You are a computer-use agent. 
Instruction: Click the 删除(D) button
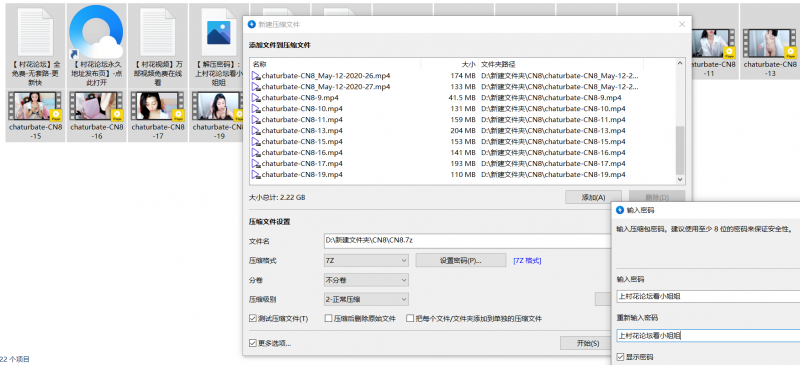pos(657,198)
